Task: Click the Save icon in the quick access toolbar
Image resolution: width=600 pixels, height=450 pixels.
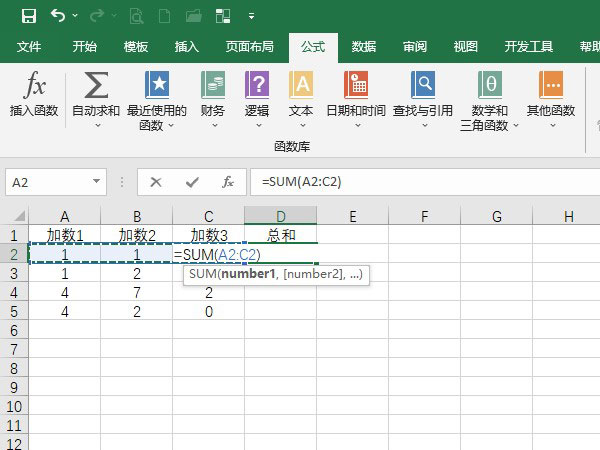Action: (x=28, y=16)
